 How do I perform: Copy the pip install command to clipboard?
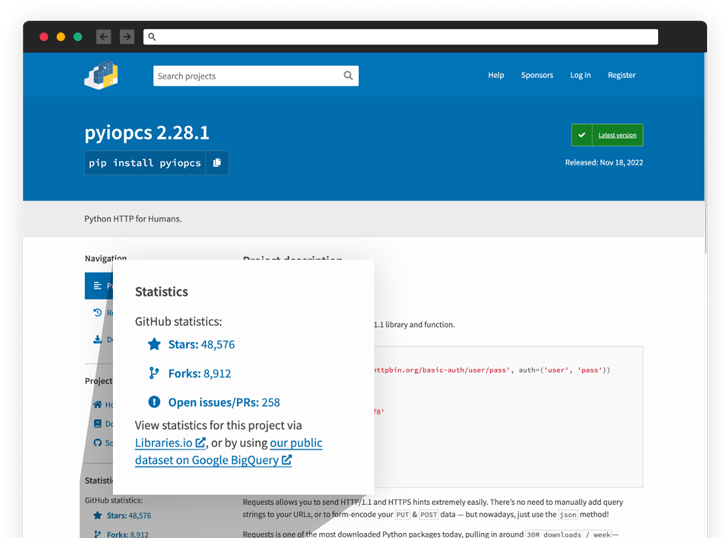[x=217, y=163]
